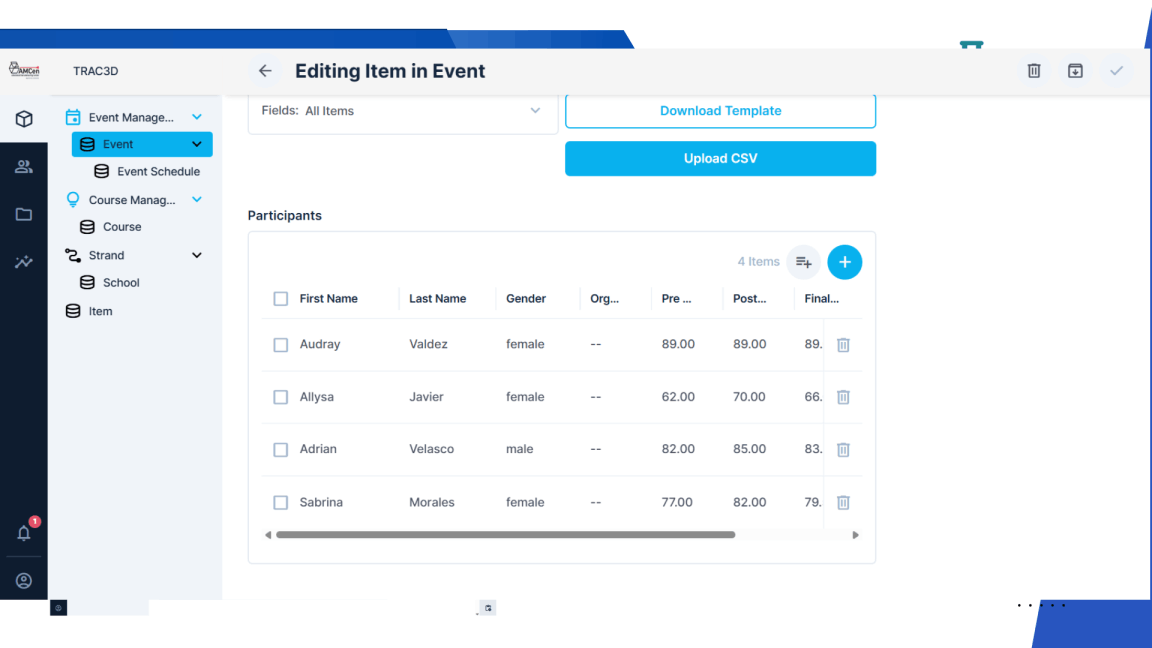This screenshot has width=1152, height=648.
Task: Click the Upload CSV button
Action: pyautogui.click(x=720, y=158)
